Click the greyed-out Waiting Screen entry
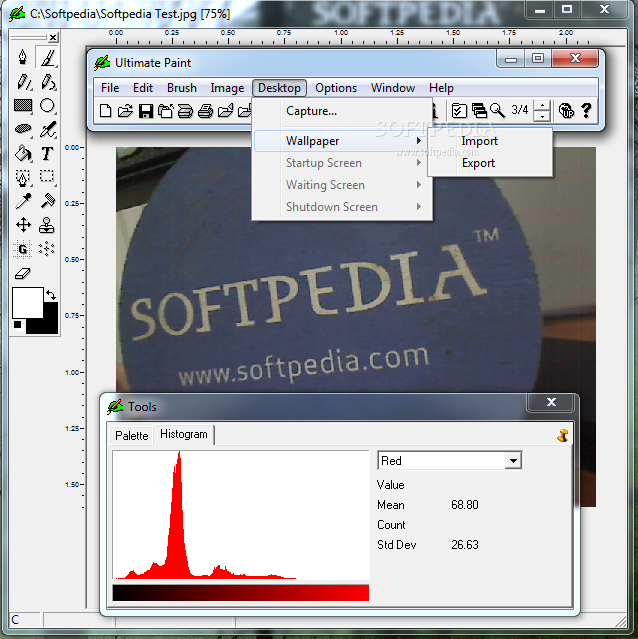Screen dimensions: 638x639 342,185
